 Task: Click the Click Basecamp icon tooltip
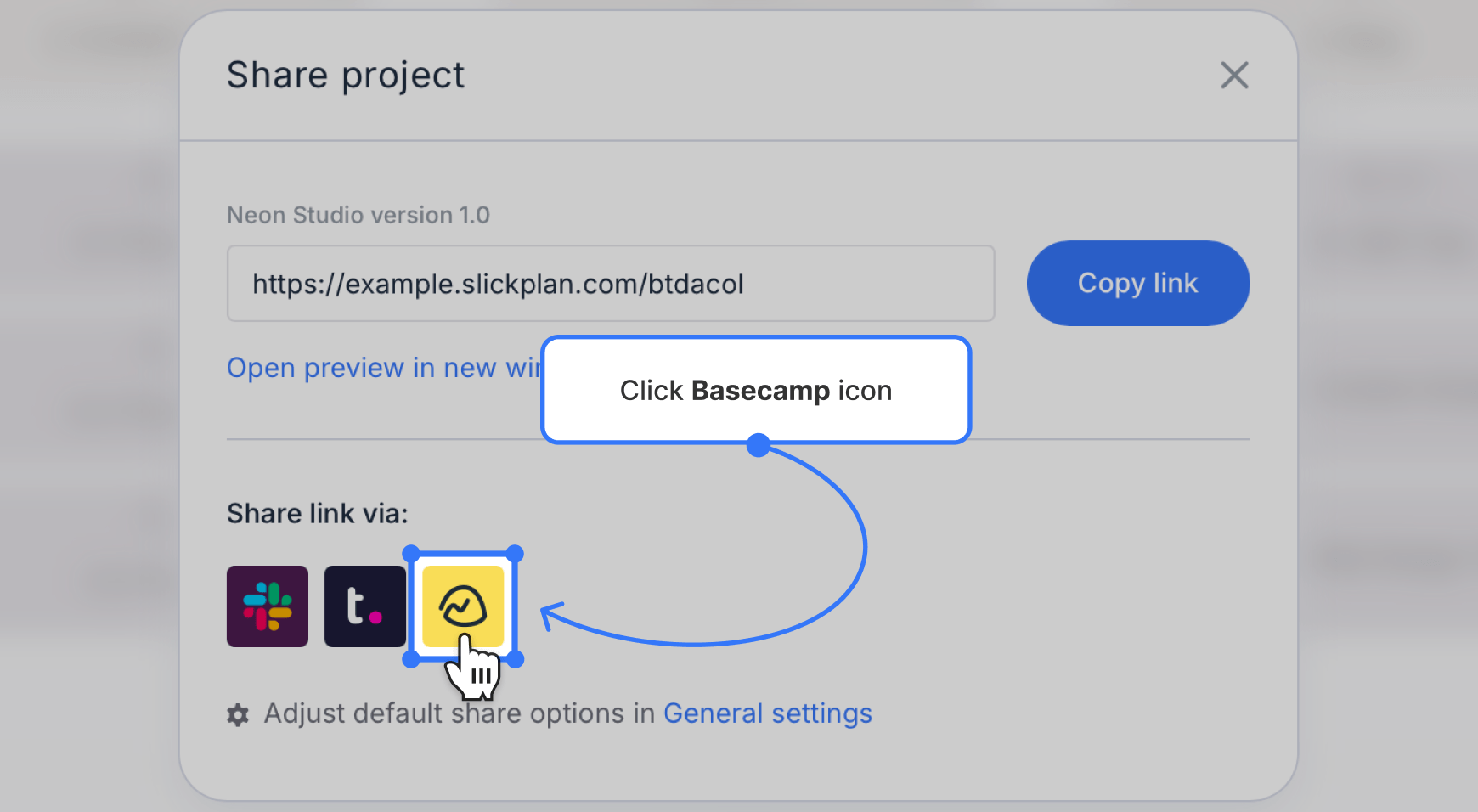point(755,390)
